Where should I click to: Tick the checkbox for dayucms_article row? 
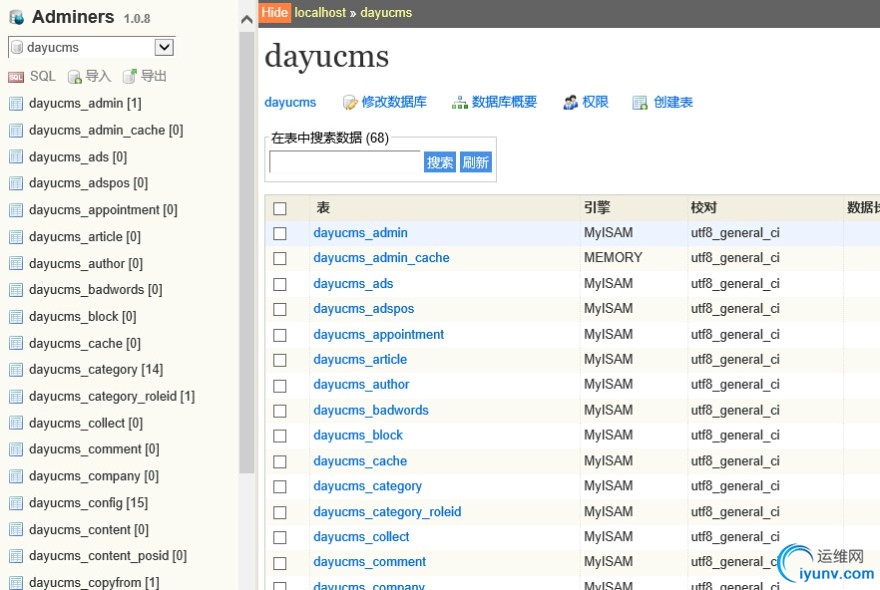[x=280, y=360]
